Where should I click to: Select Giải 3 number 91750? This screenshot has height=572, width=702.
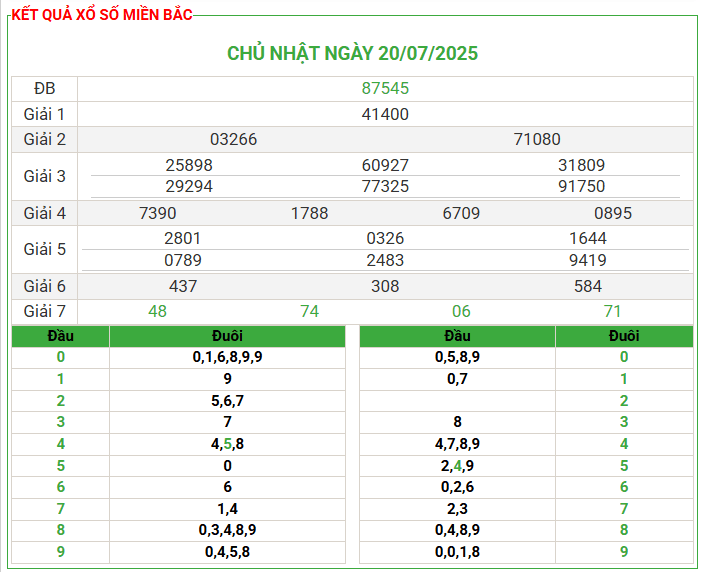point(581,186)
